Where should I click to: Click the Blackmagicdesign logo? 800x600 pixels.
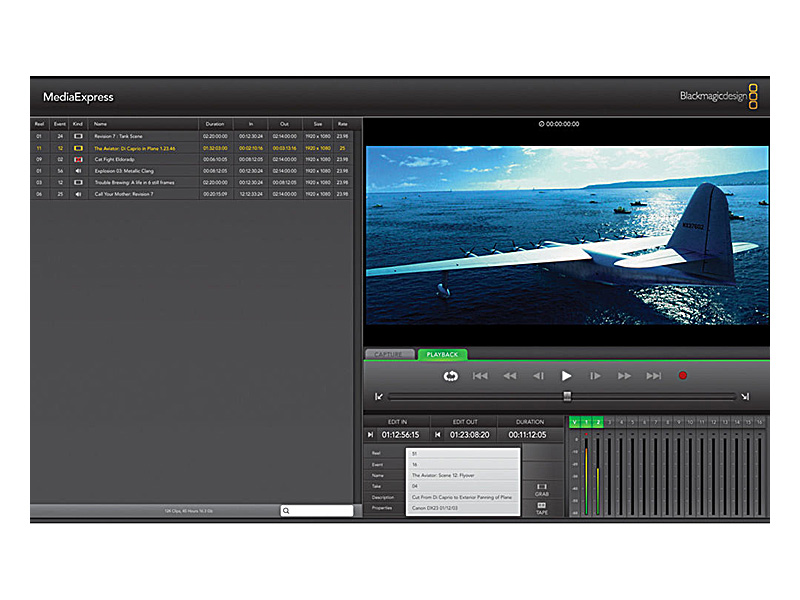point(719,96)
